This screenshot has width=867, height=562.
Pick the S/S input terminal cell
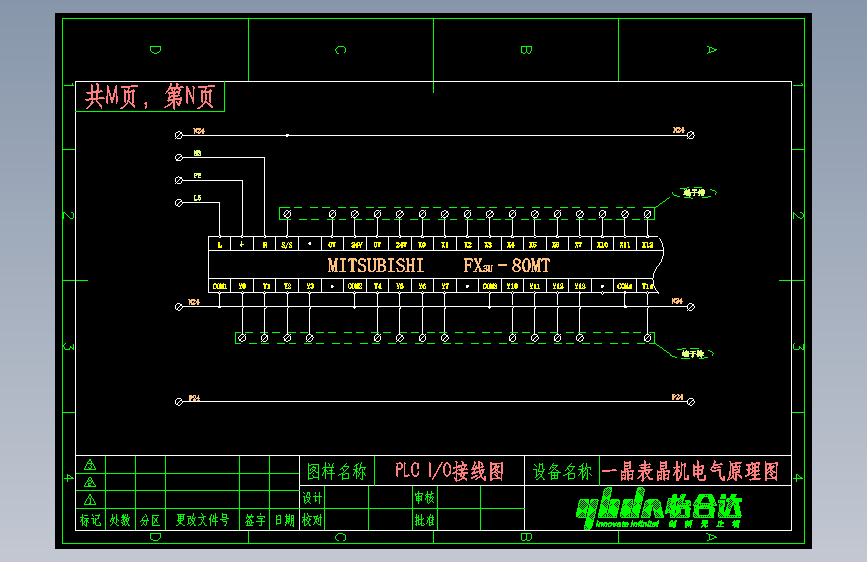[x=287, y=244]
